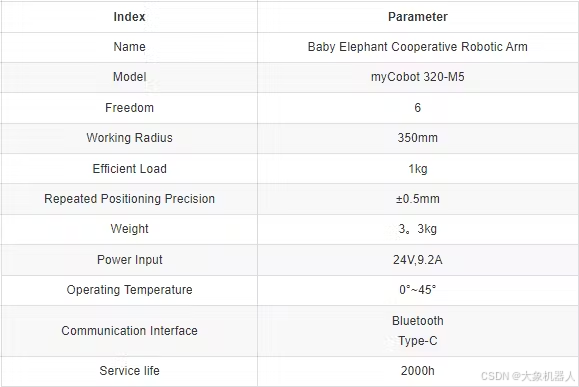The width and height of the screenshot is (579, 387).
Task: Select the Name row label
Action: [129, 47]
